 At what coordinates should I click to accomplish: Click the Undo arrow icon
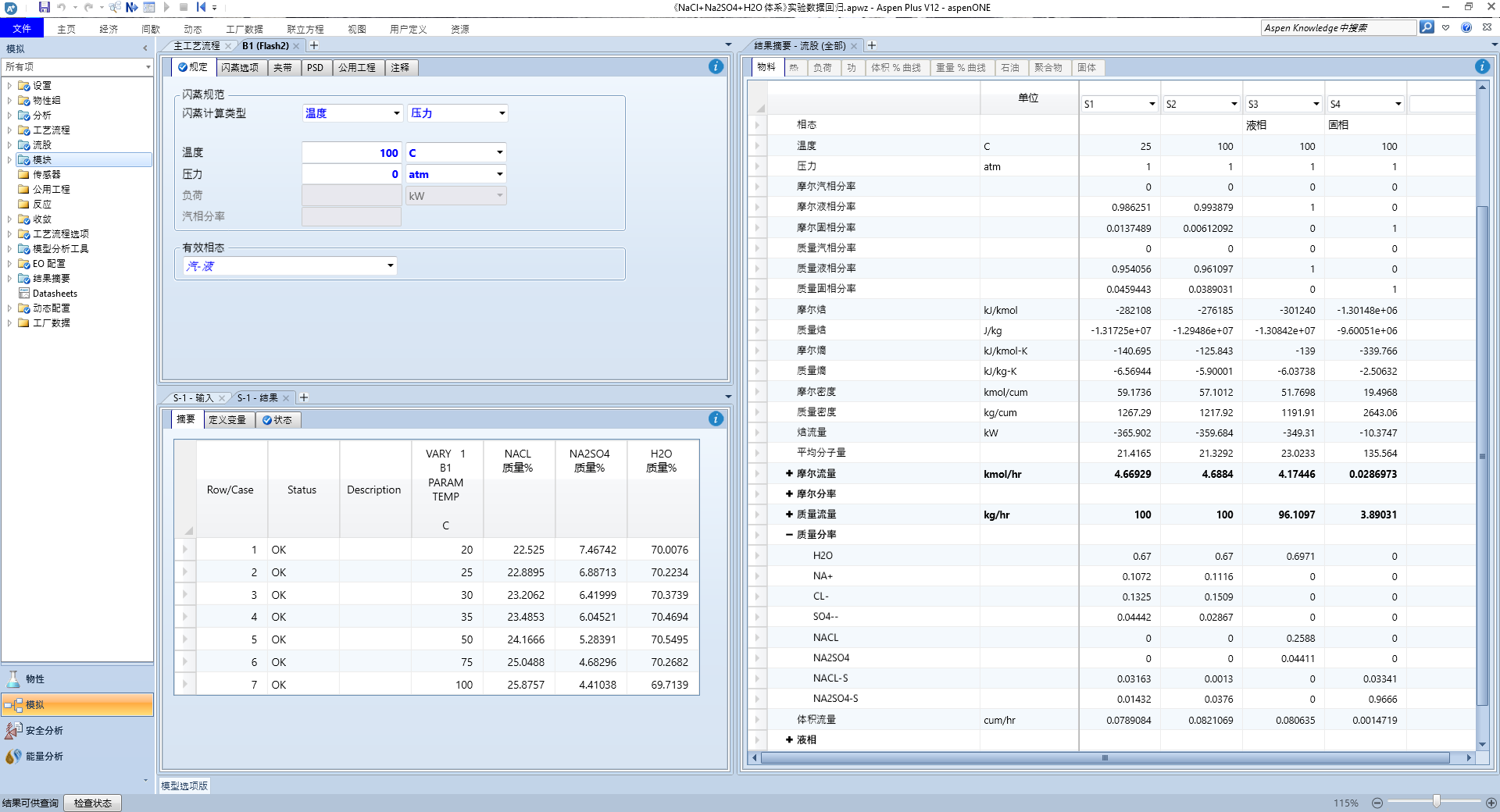[x=61, y=7]
